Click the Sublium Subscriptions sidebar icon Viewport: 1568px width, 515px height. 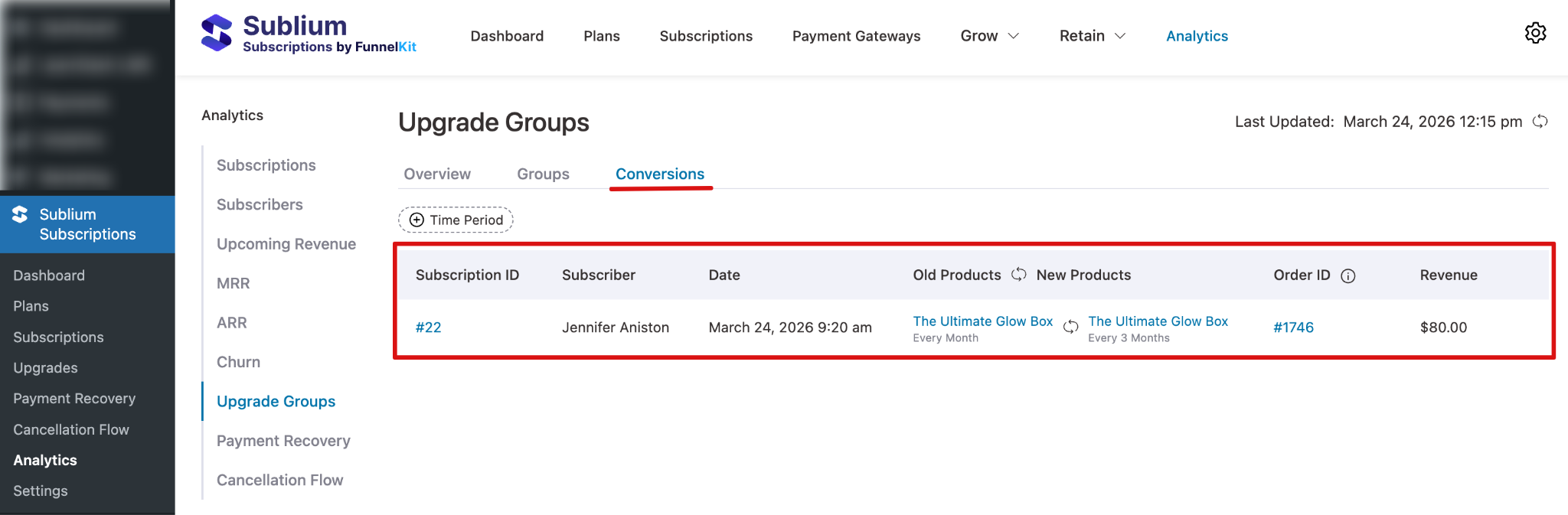click(20, 215)
